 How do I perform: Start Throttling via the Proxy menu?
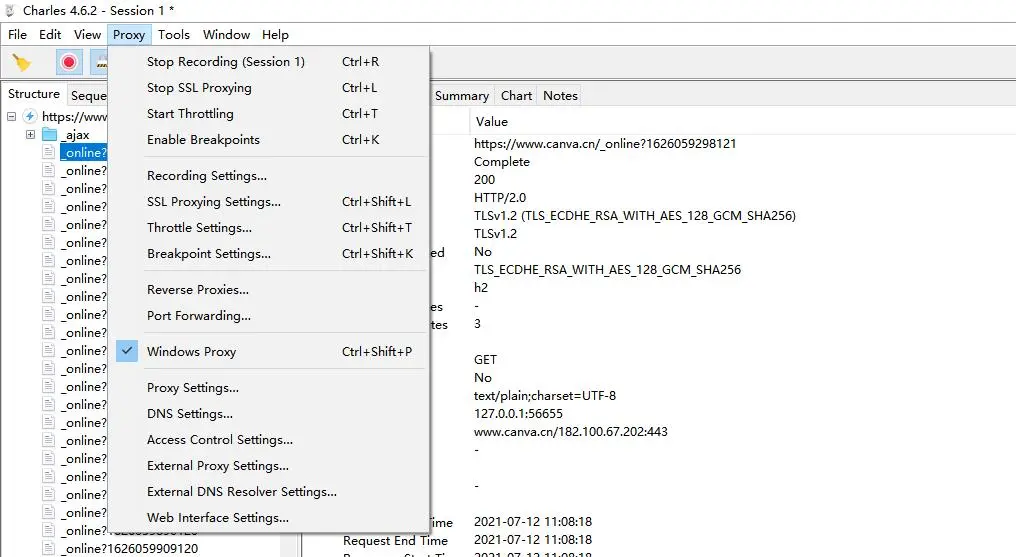tap(190, 114)
